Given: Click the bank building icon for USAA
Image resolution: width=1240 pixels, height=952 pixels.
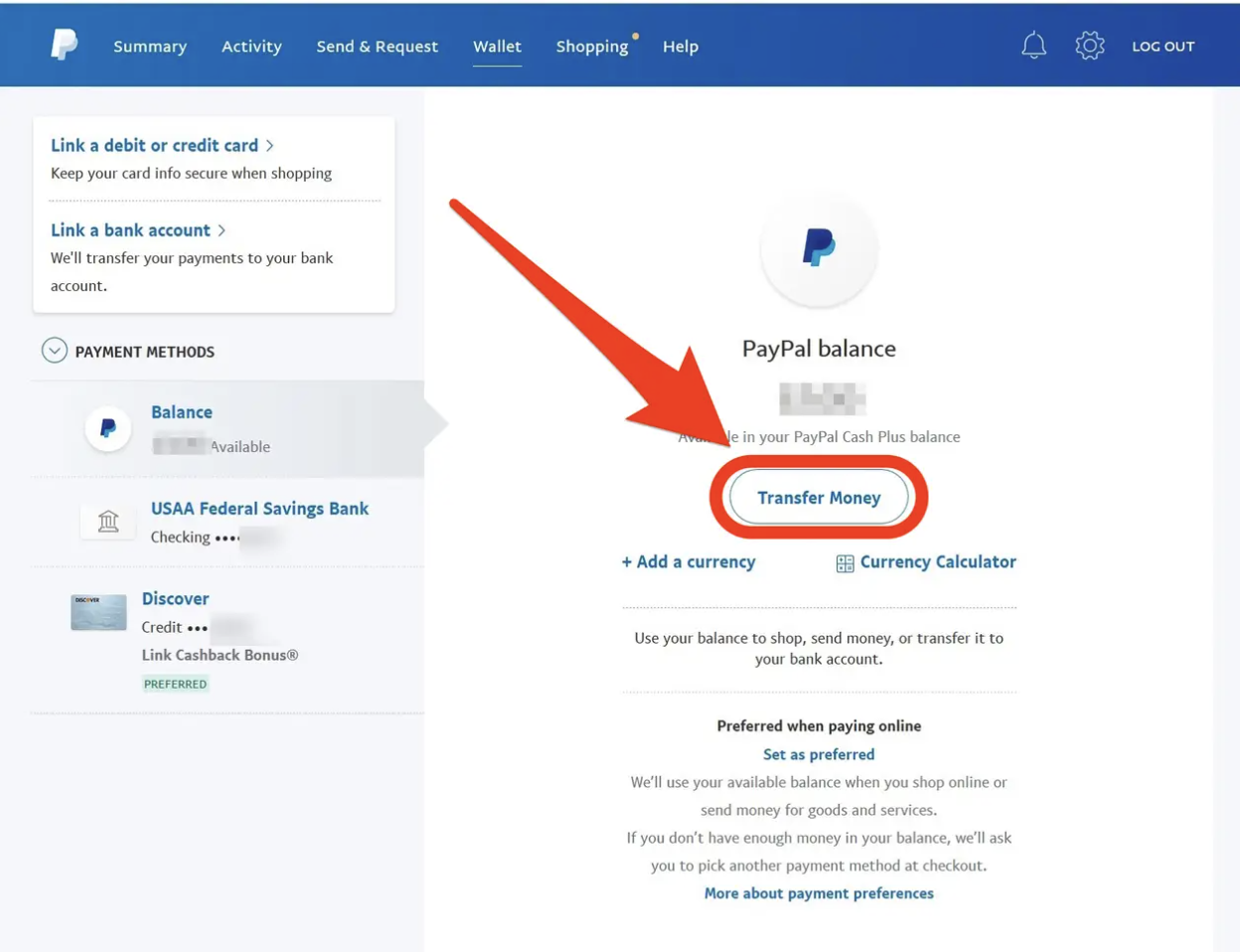Looking at the screenshot, I should (108, 521).
